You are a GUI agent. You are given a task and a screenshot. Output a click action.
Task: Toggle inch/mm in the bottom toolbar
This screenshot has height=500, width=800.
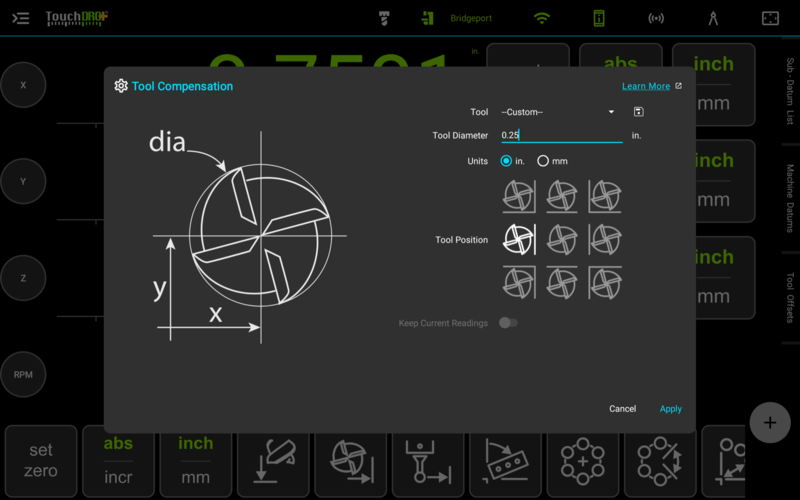click(x=195, y=461)
